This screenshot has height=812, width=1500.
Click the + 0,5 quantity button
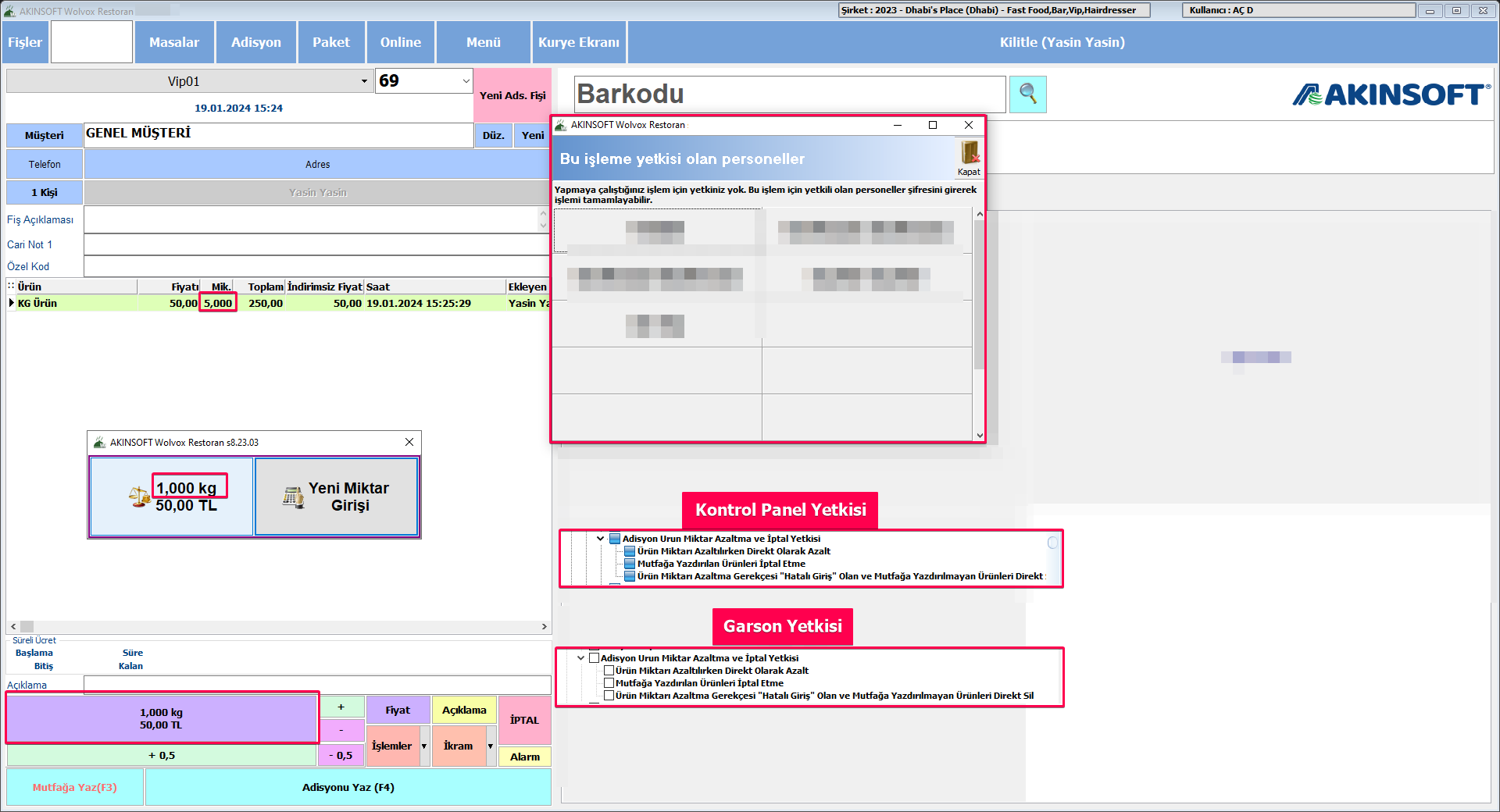162,755
